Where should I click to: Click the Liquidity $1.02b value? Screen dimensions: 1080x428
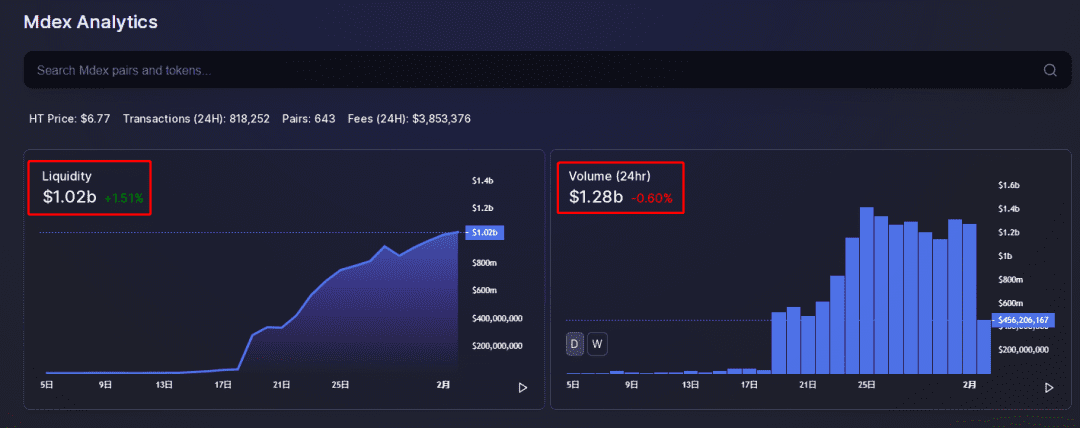[x=69, y=197]
